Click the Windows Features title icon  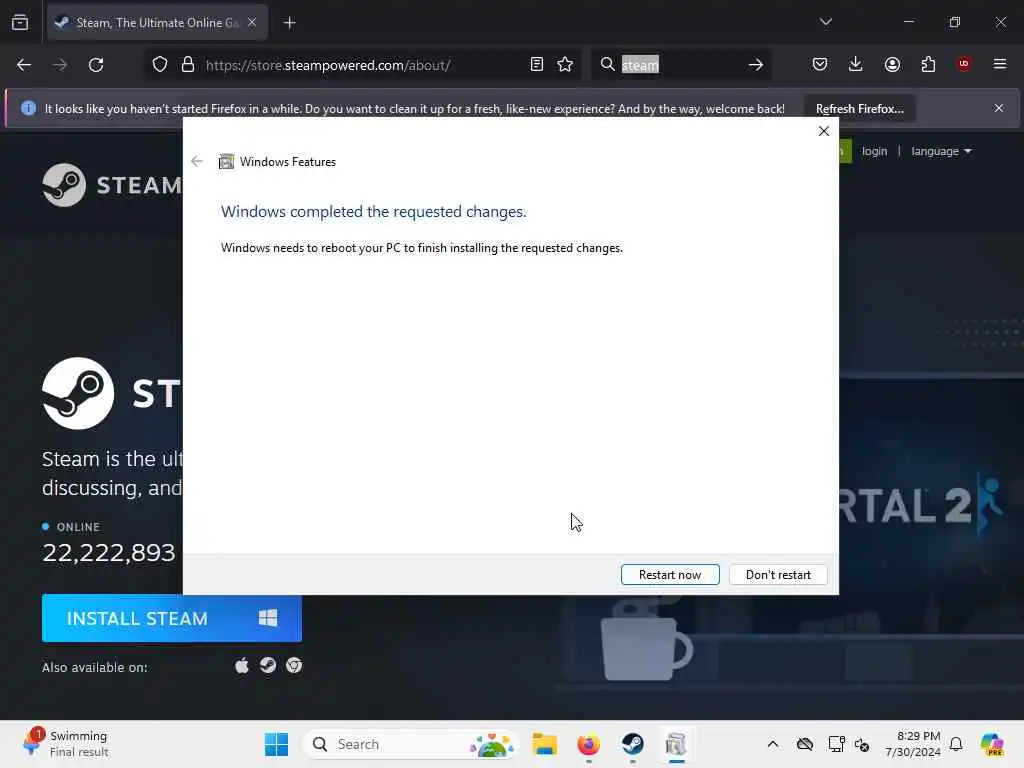pyautogui.click(x=226, y=161)
